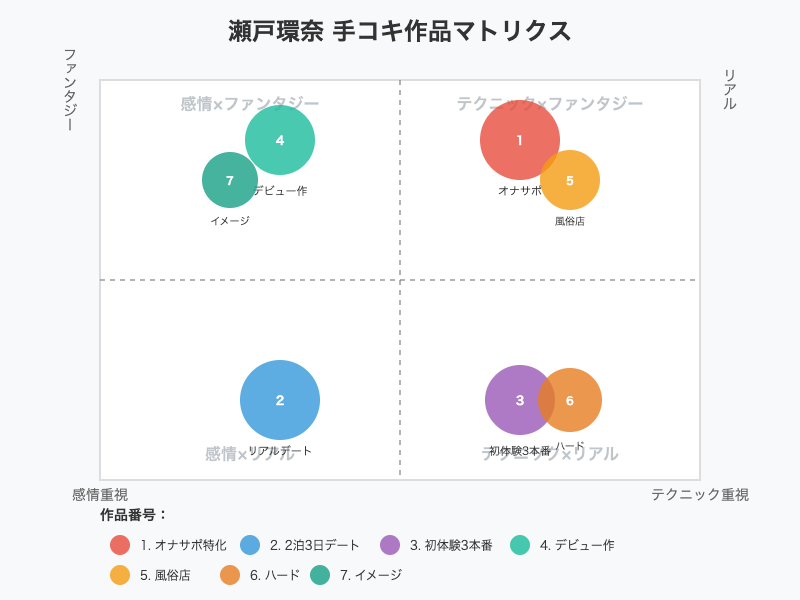The height and width of the screenshot is (600, 800).
Task: Click the blue legend swatch for 2泊3日デート
Action: click(250, 545)
